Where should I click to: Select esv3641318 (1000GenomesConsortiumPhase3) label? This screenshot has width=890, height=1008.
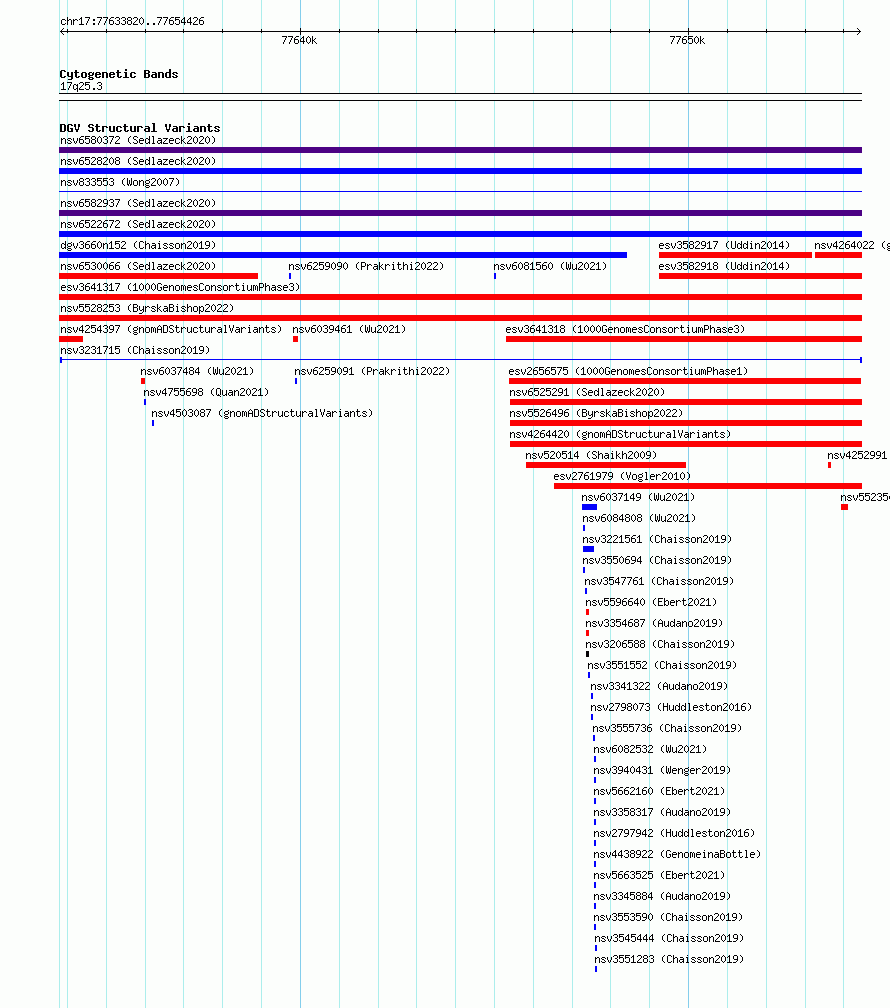click(x=625, y=329)
